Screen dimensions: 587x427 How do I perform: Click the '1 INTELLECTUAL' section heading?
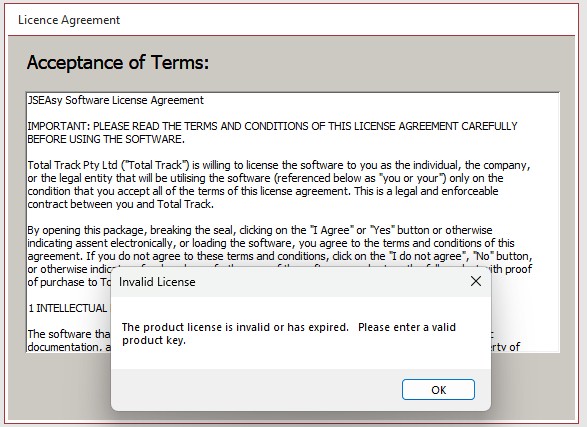69,308
